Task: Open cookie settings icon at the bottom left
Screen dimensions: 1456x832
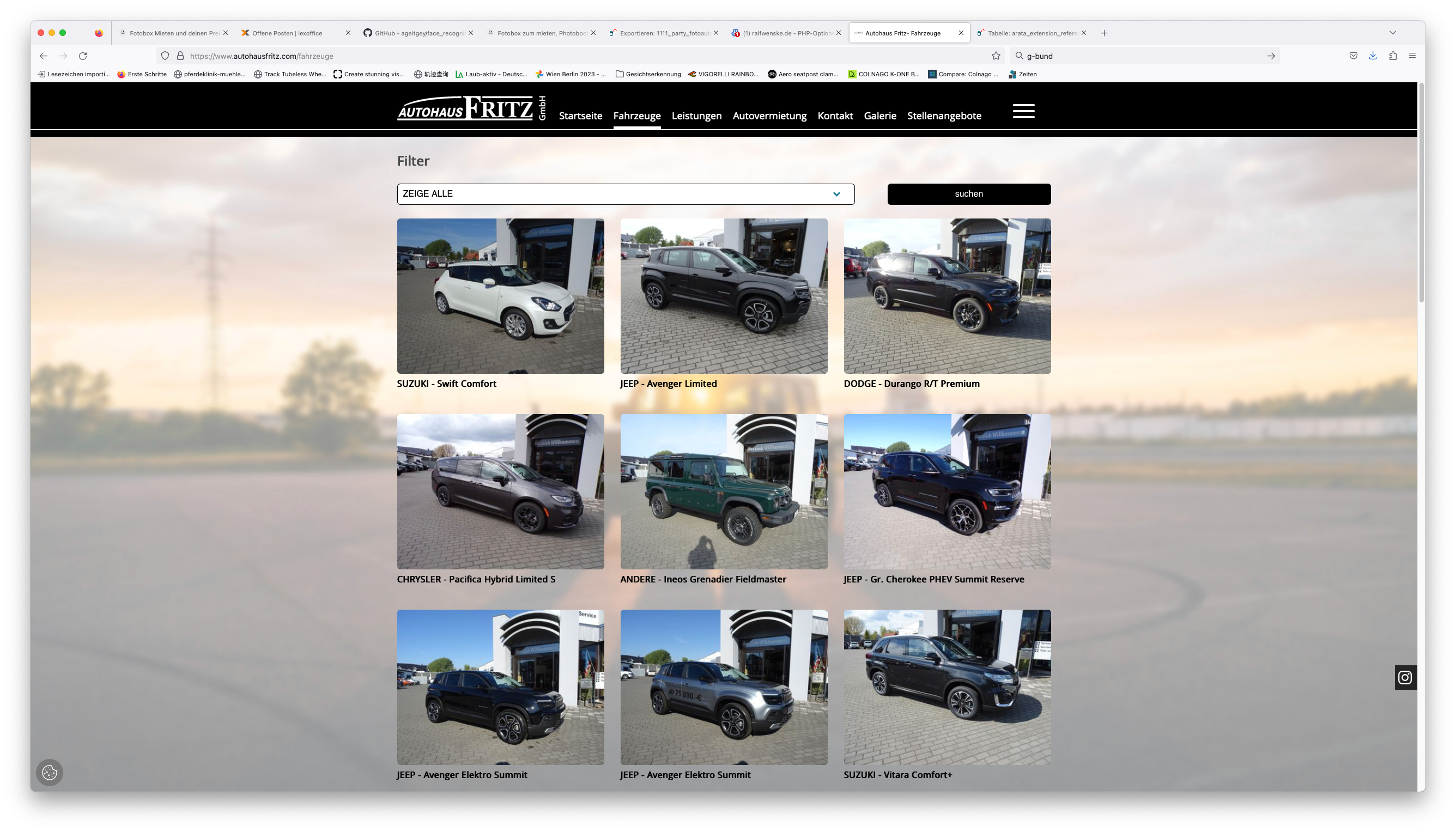Action: click(50, 773)
